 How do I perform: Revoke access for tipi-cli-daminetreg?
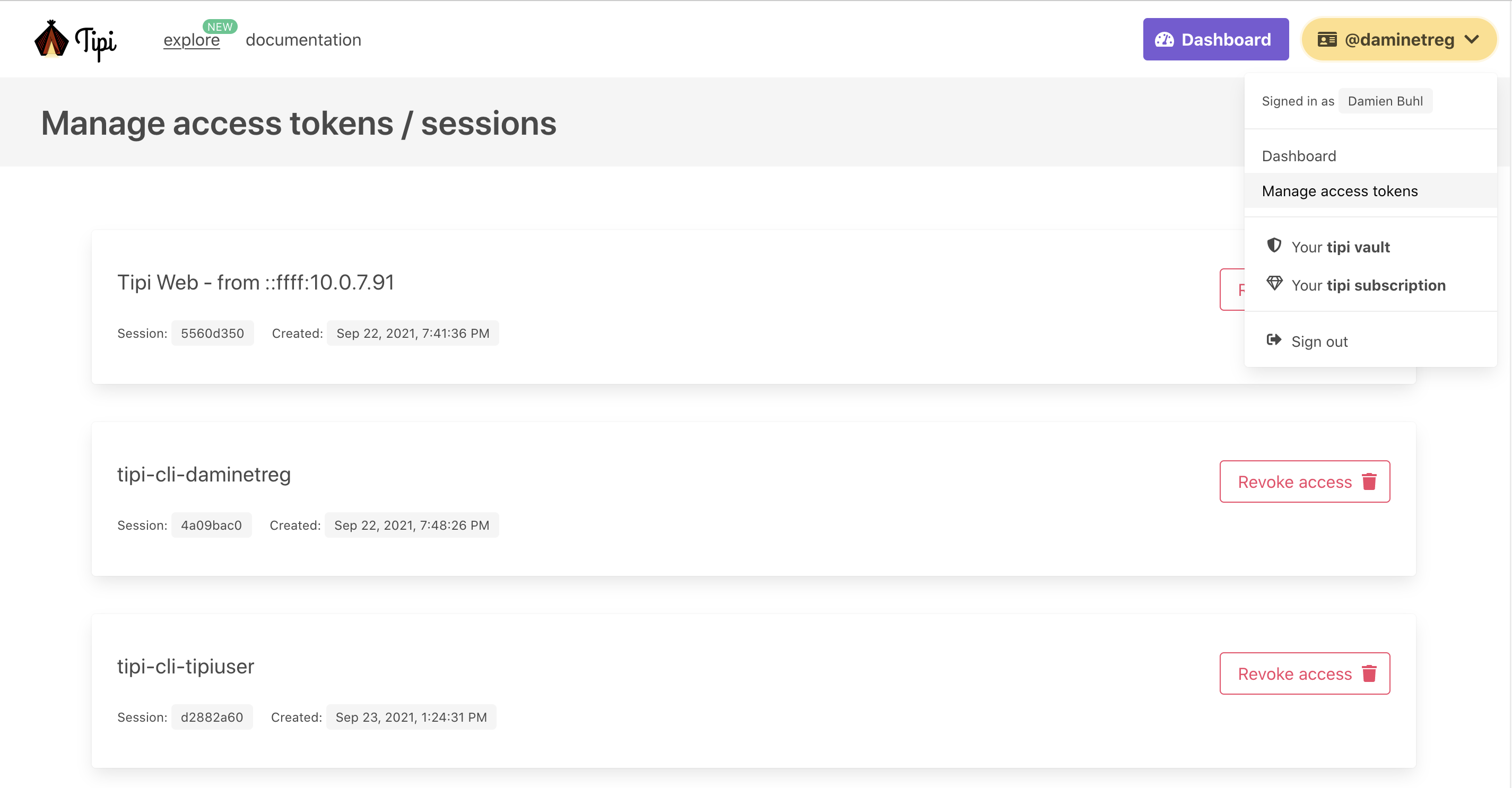1295,481
